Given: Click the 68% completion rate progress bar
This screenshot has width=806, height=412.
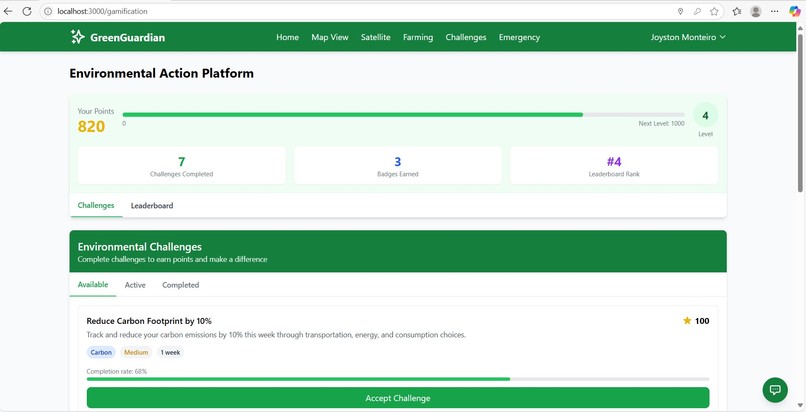Looking at the screenshot, I should (x=398, y=379).
